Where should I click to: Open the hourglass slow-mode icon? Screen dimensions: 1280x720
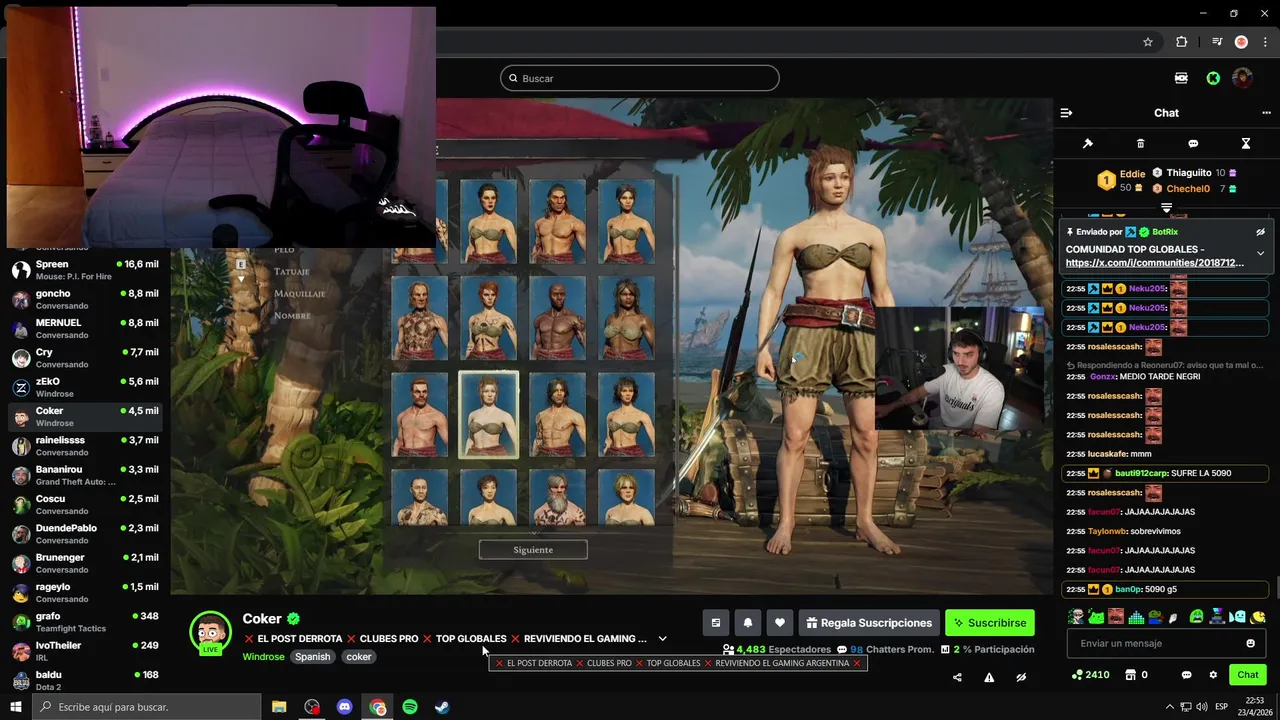(x=1246, y=144)
